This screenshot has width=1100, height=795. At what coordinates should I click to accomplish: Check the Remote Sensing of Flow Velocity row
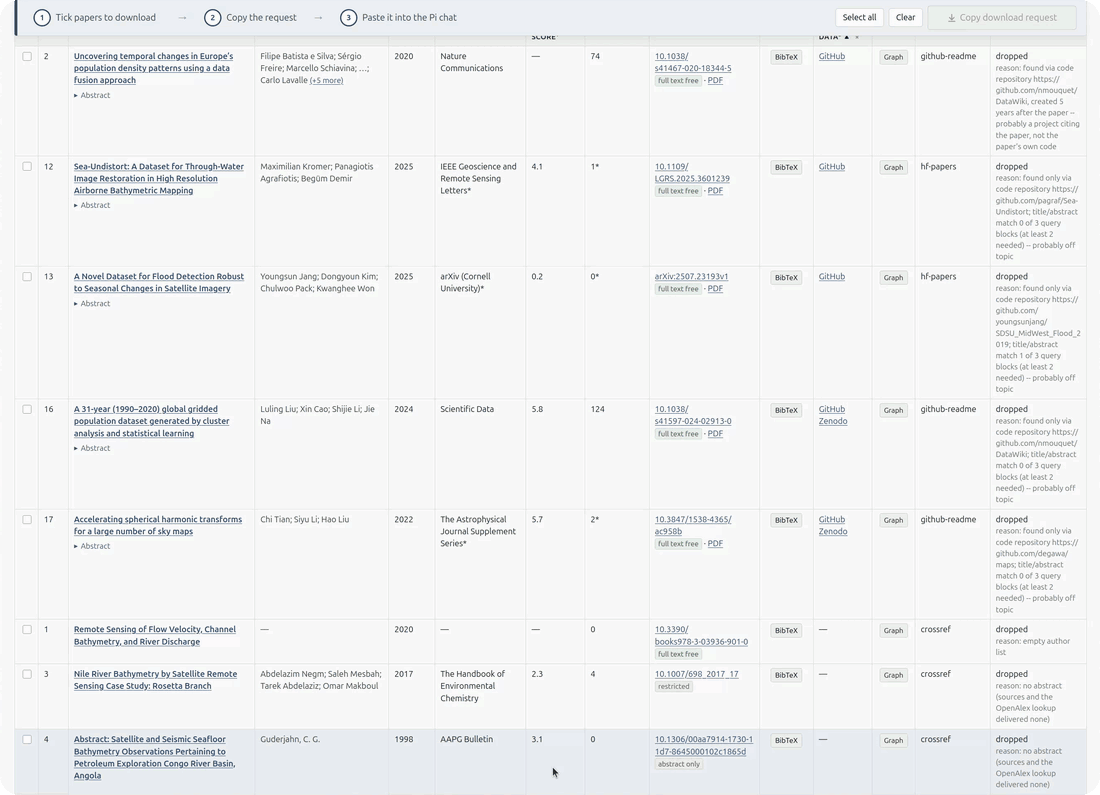pyautogui.click(x=27, y=629)
